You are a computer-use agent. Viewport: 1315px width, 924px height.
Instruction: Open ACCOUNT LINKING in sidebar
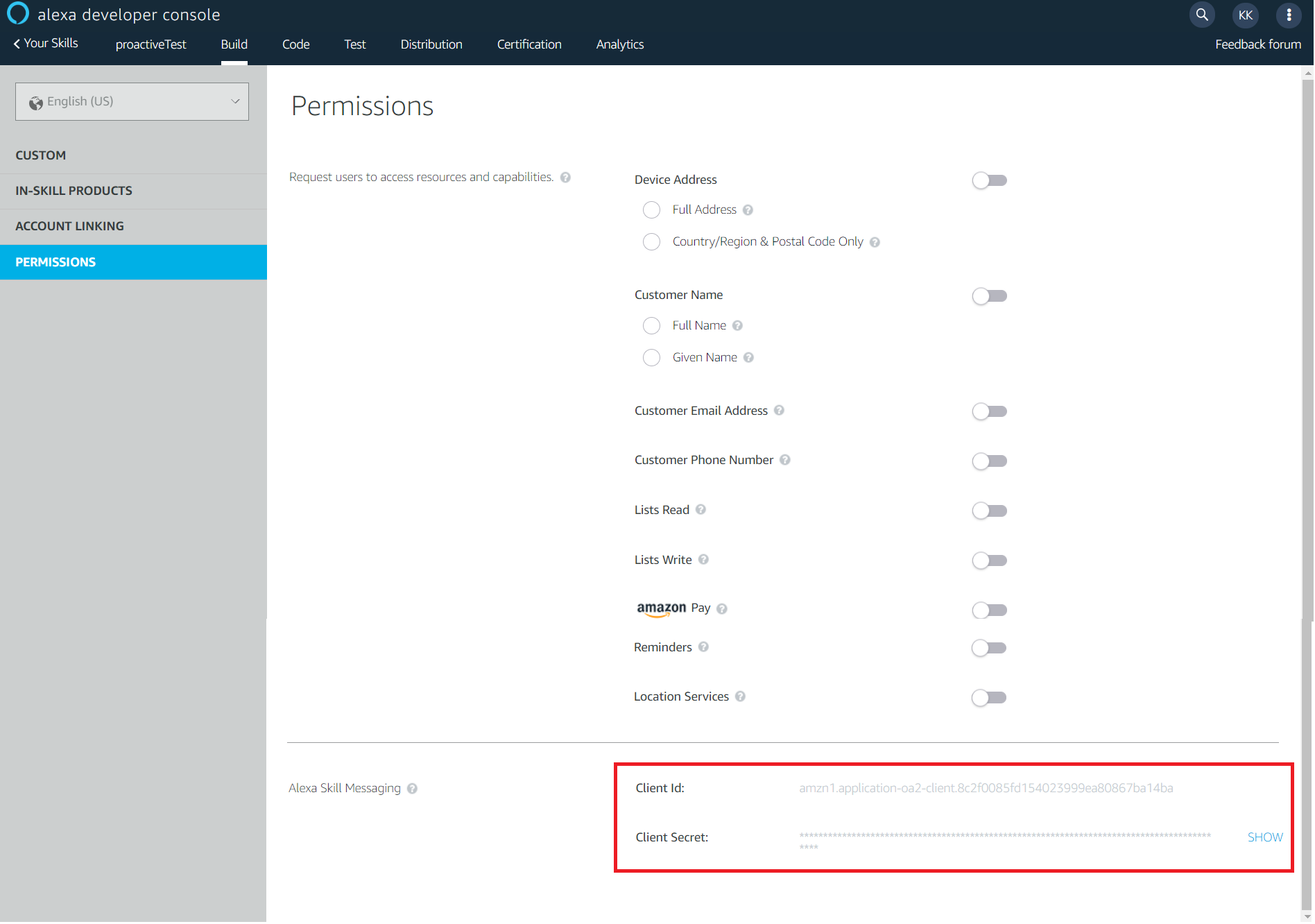(x=133, y=226)
